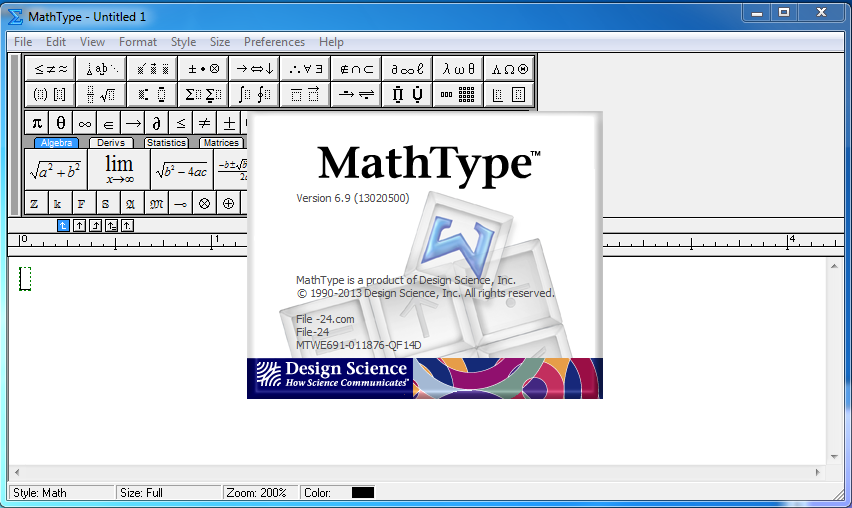Open the uppercase Greek letters palette

pyautogui.click(x=510, y=68)
